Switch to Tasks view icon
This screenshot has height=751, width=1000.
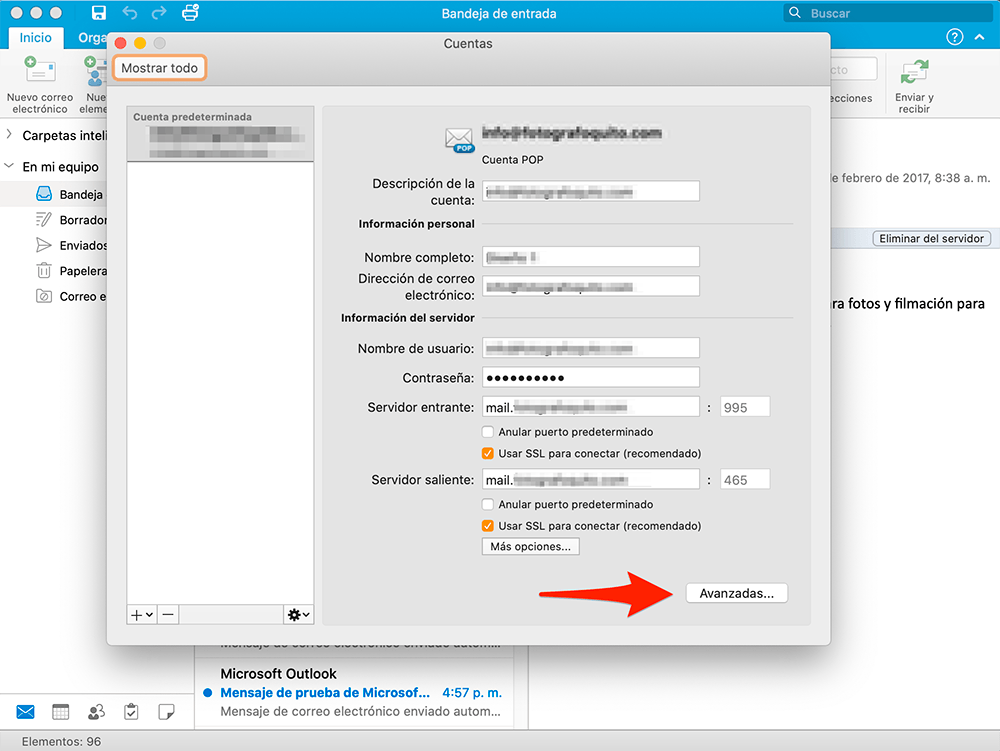pos(131,711)
